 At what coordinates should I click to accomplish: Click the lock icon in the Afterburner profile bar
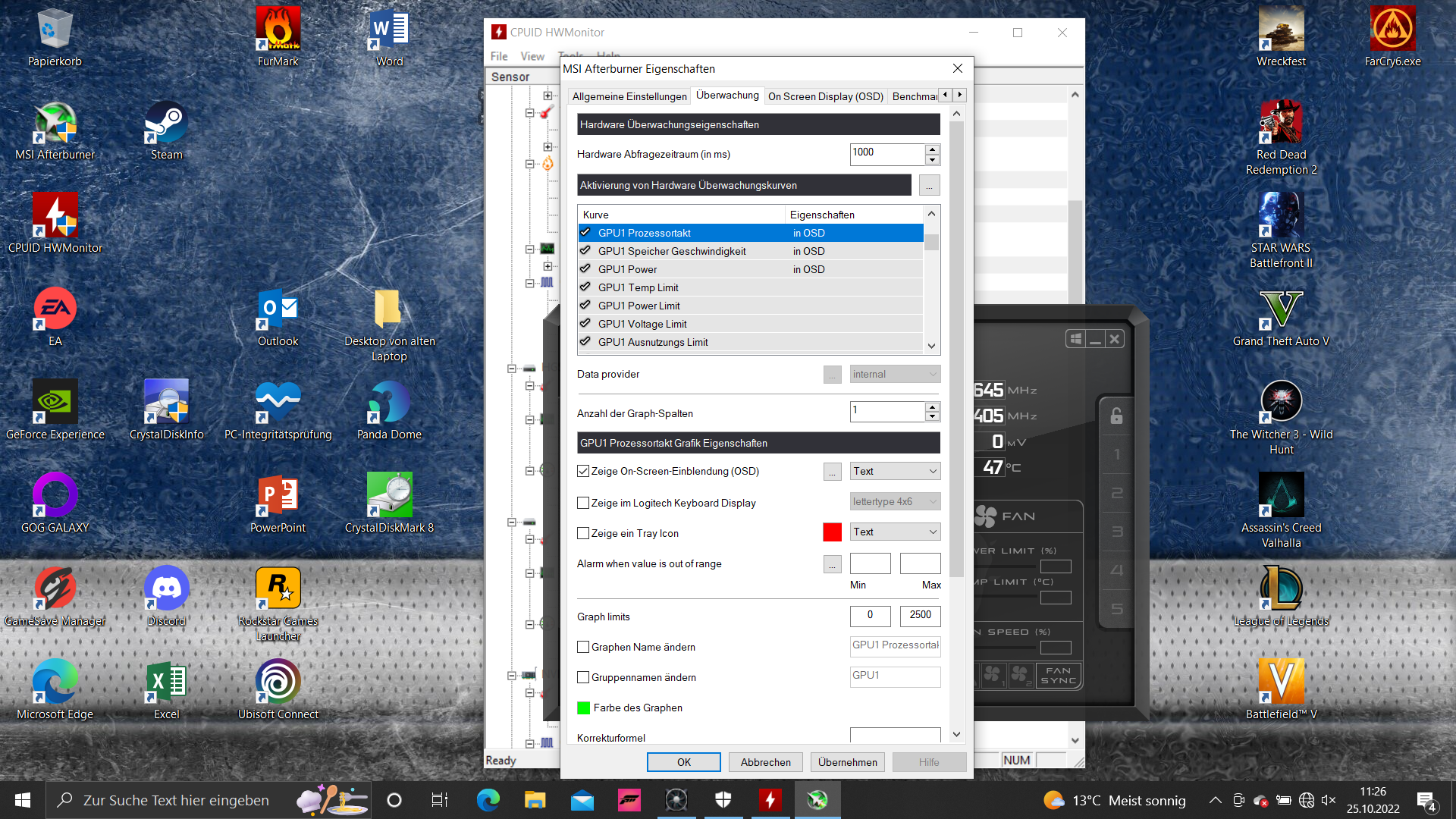coord(1116,416)
